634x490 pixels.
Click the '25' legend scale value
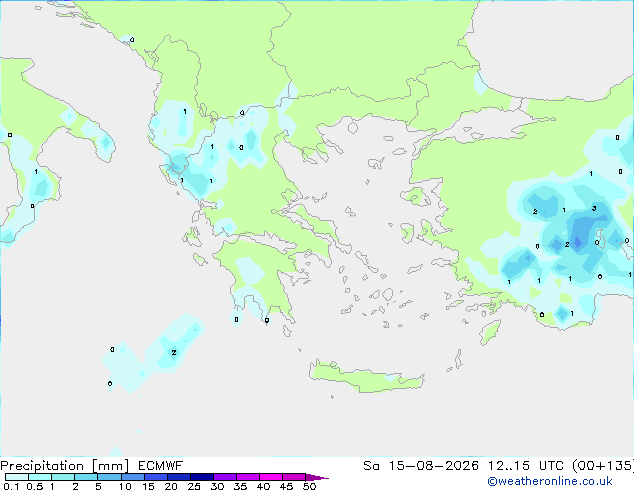[194, 486]
